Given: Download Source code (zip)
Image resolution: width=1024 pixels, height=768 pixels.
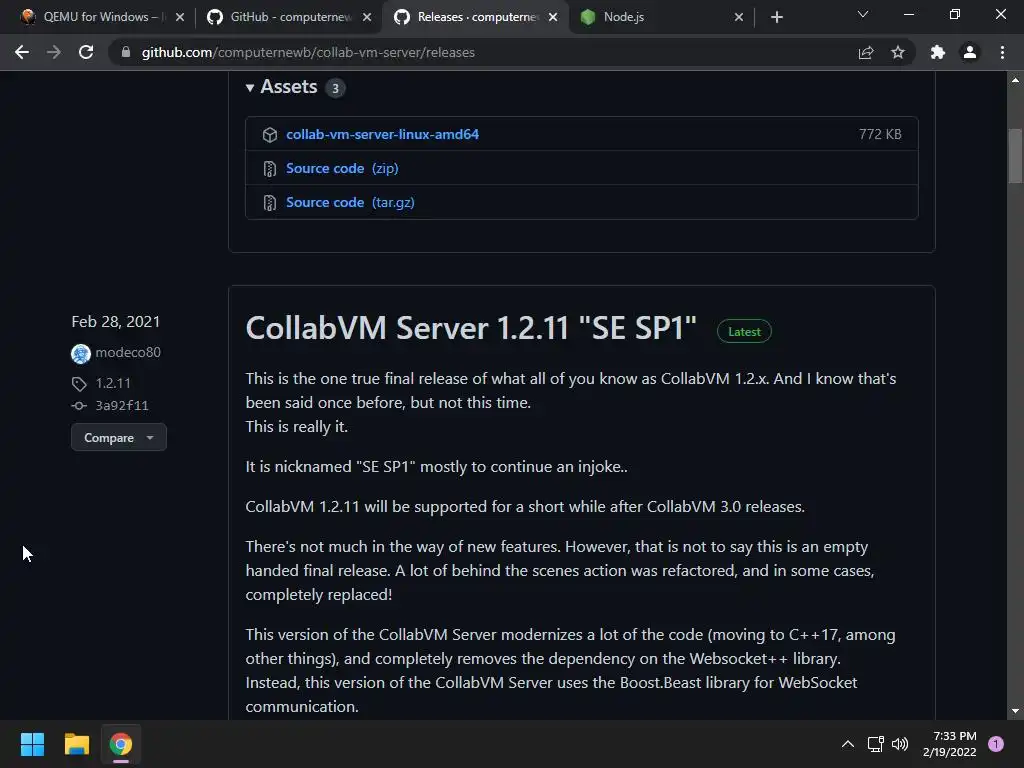Looking at the screenshot, I should (x=342, y=168).
